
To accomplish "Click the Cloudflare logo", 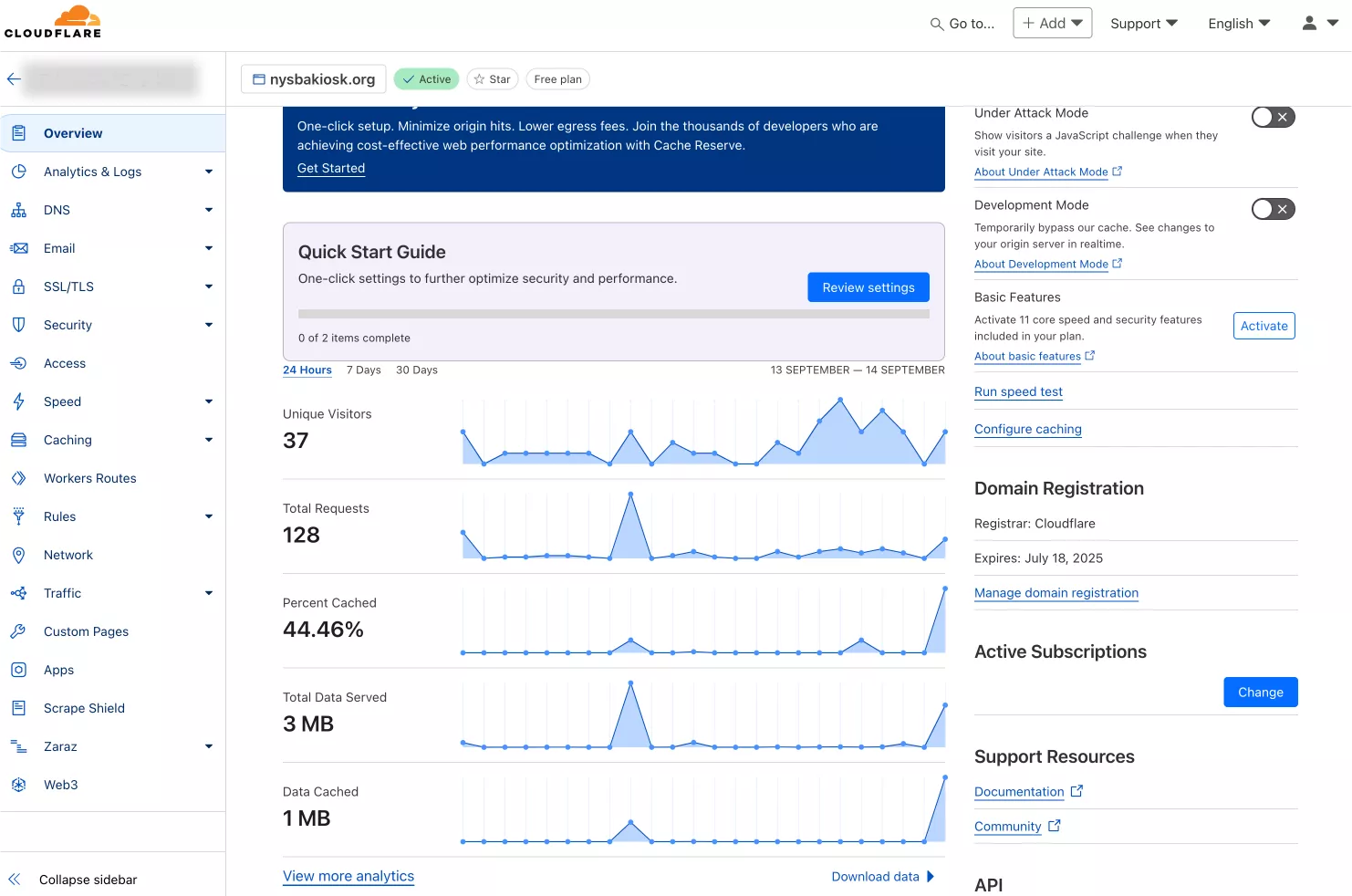I will pyautogui.click(x=53, y=23).
